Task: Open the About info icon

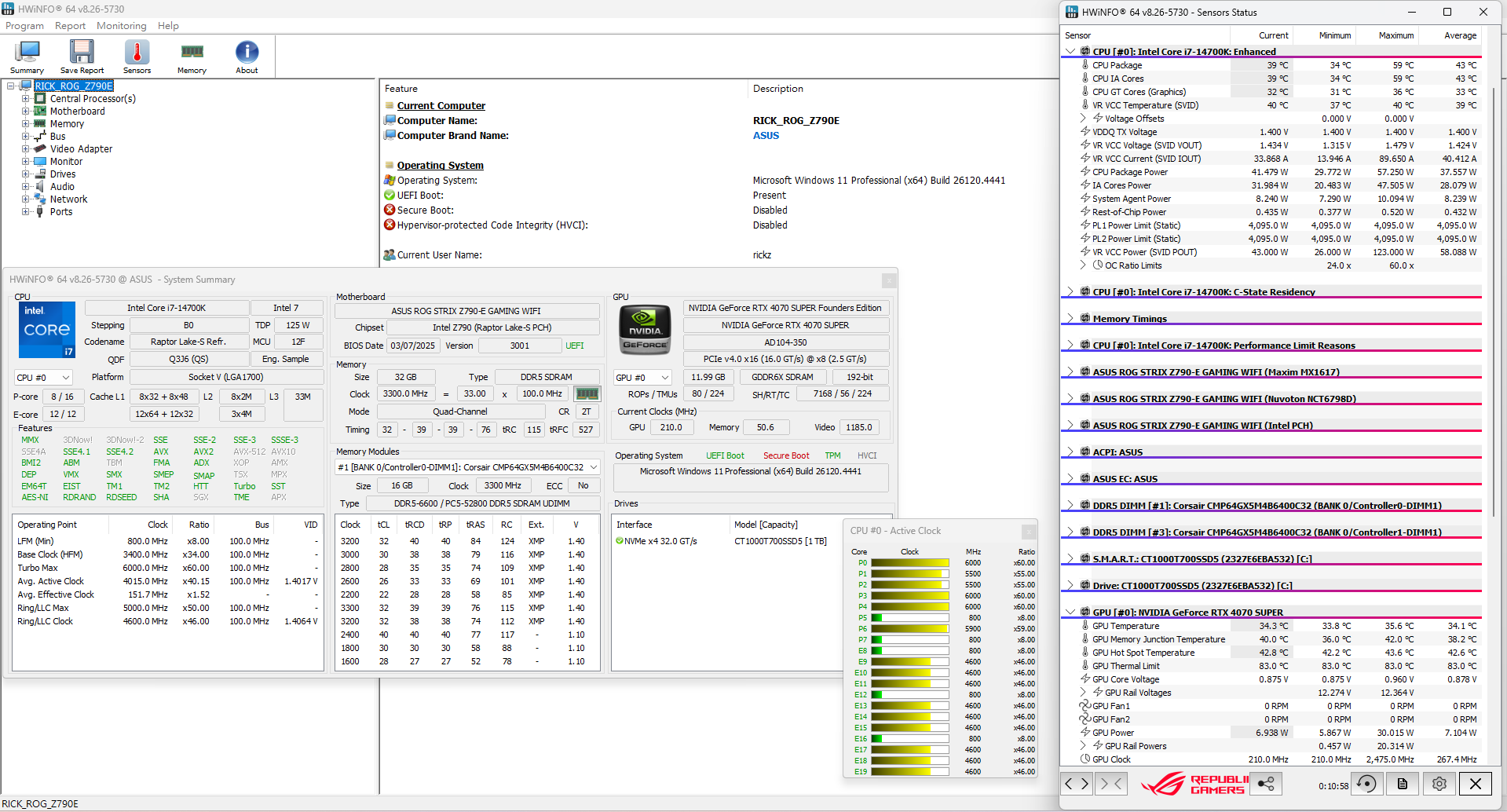Action: (247, 57)
